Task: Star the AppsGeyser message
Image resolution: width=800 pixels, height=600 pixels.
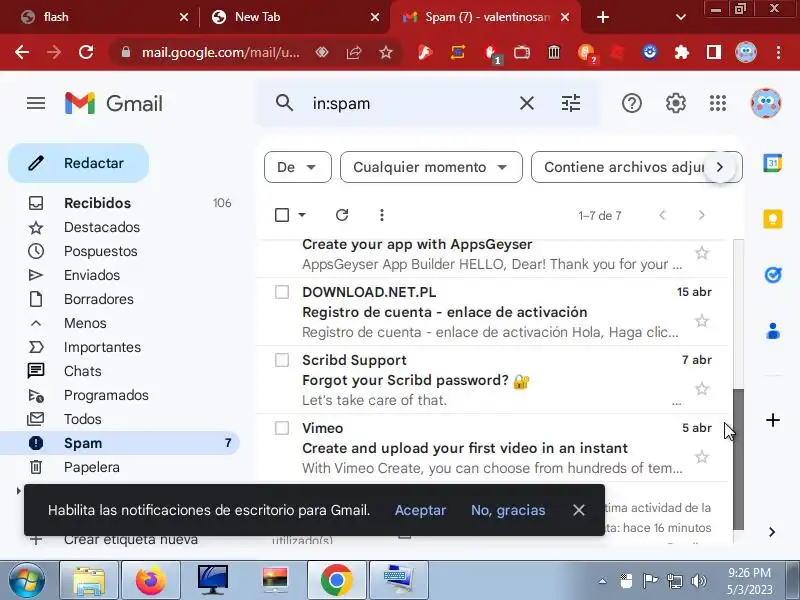Action: tap(702, 253)
